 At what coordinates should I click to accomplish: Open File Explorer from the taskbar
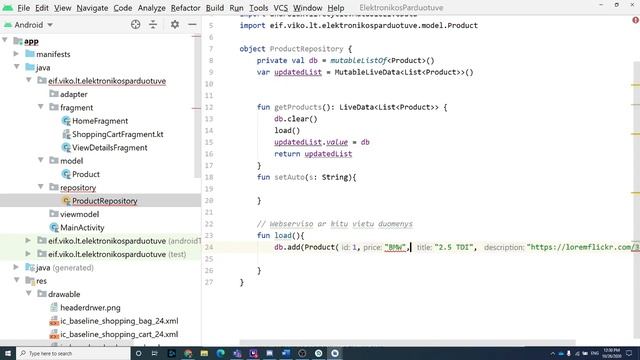[204, 353]
